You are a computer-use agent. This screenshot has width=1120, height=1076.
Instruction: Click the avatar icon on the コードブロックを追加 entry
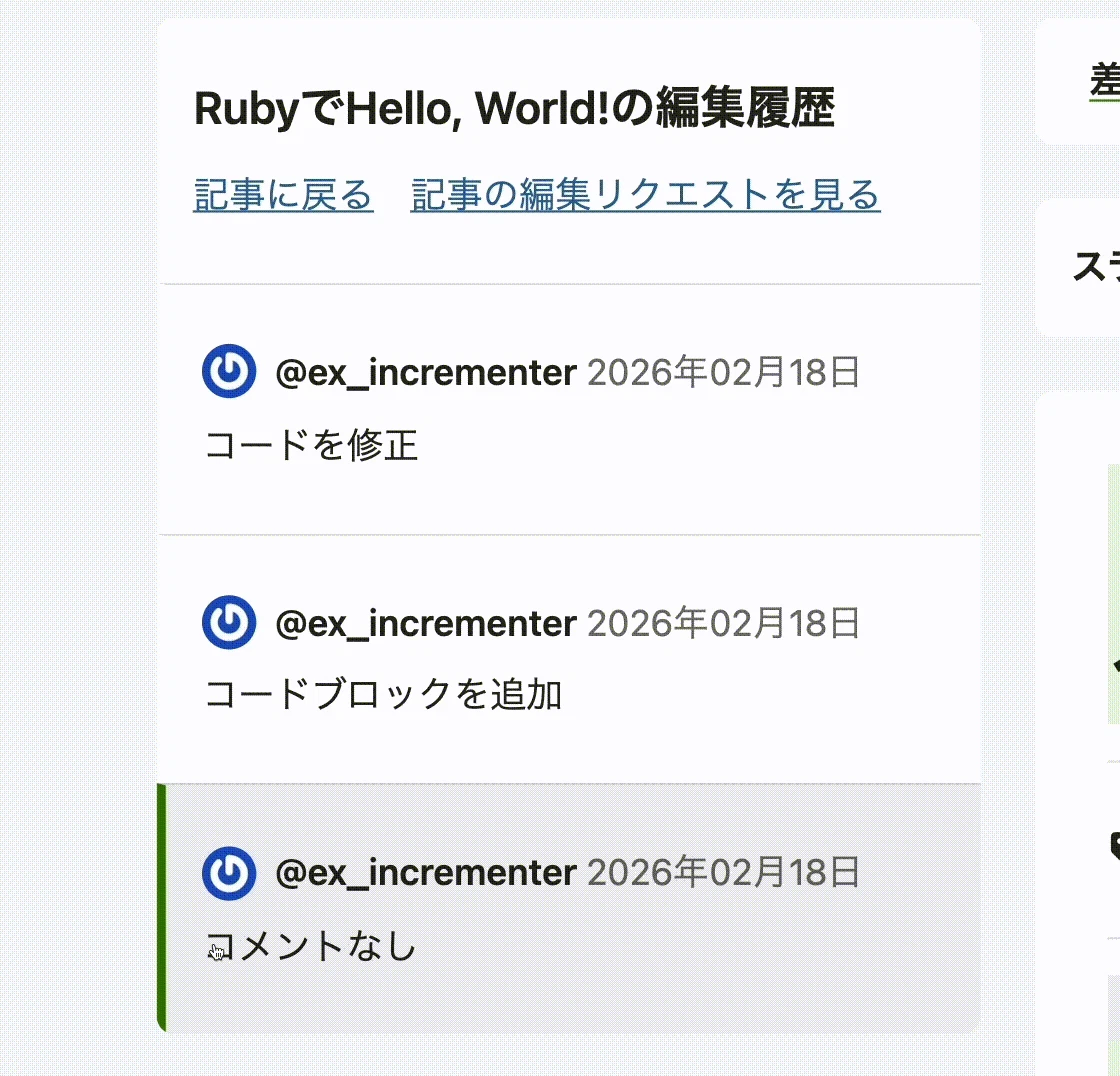(x=229, y=622)
